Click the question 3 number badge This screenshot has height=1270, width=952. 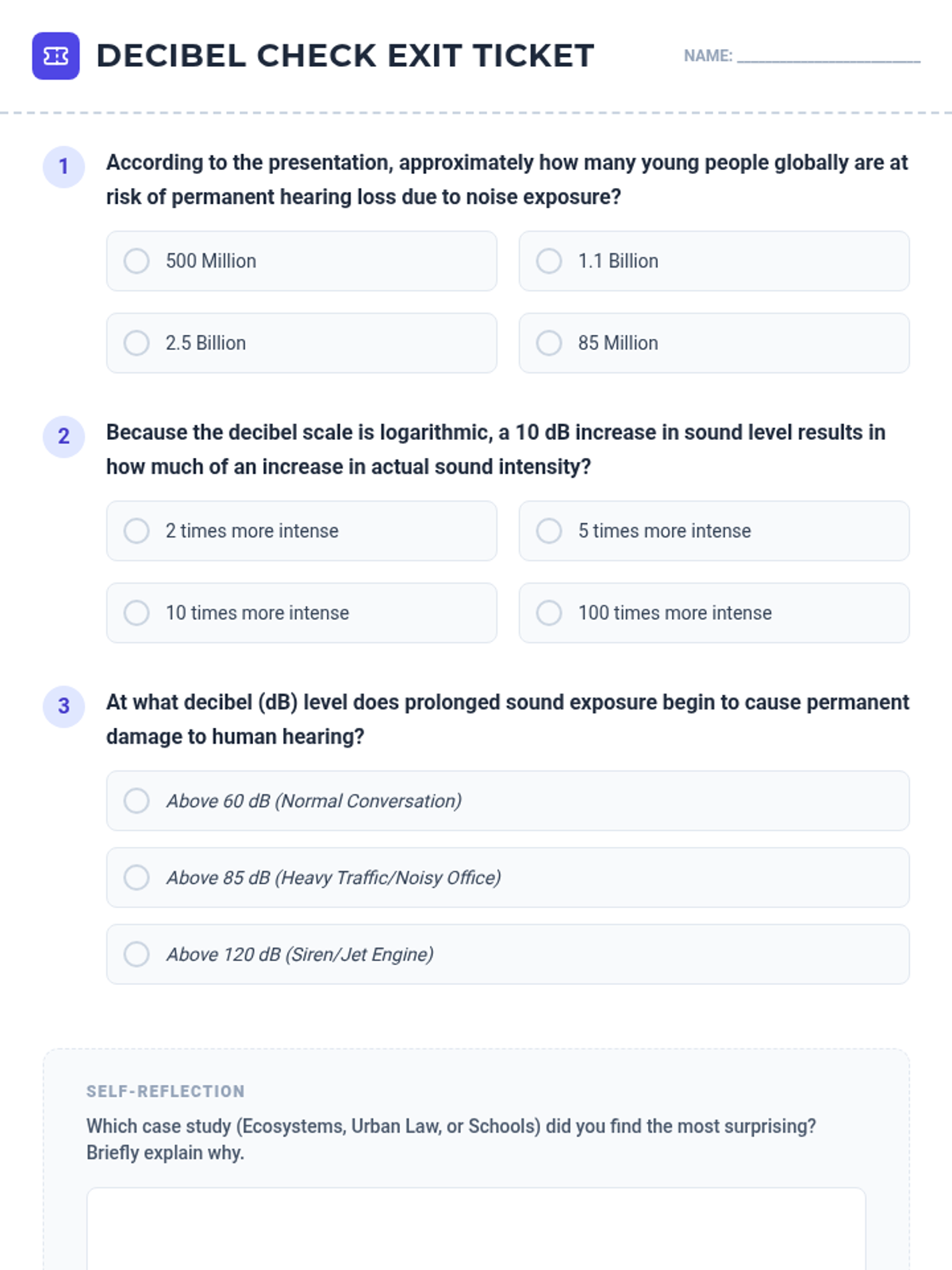(63, 706)
